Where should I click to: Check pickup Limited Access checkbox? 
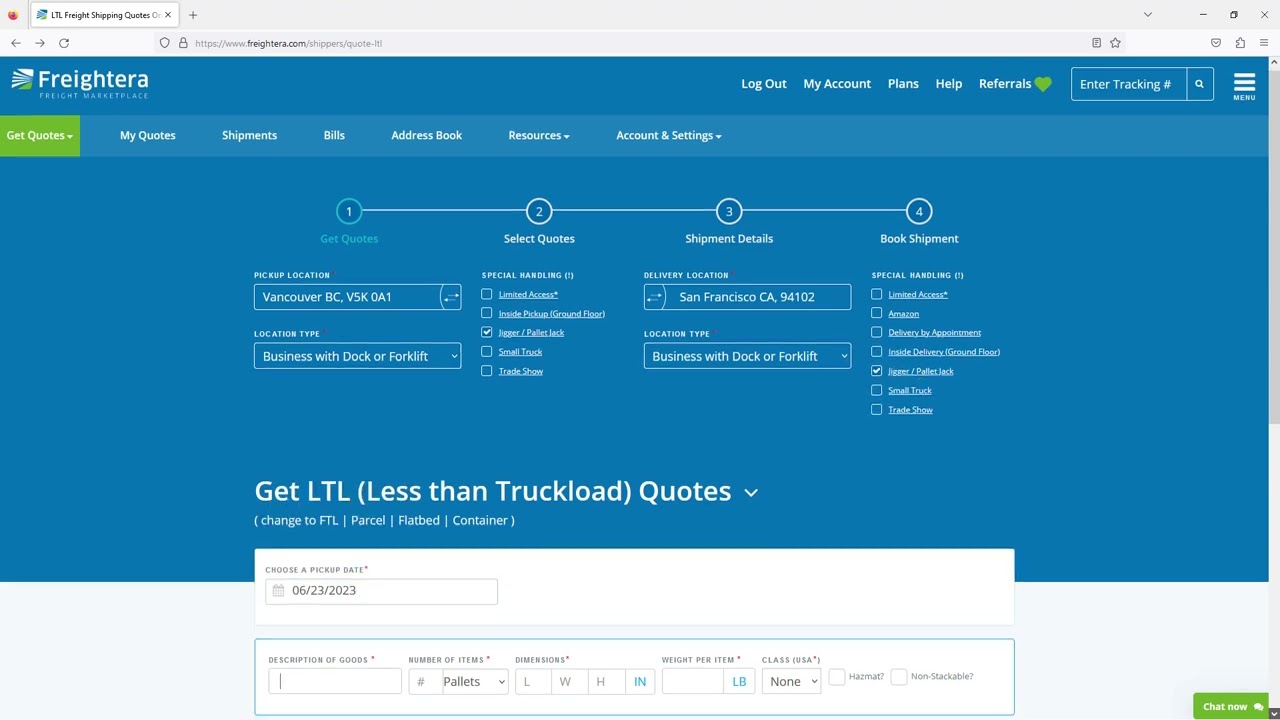pyautogui.click(x=487, y=294)
